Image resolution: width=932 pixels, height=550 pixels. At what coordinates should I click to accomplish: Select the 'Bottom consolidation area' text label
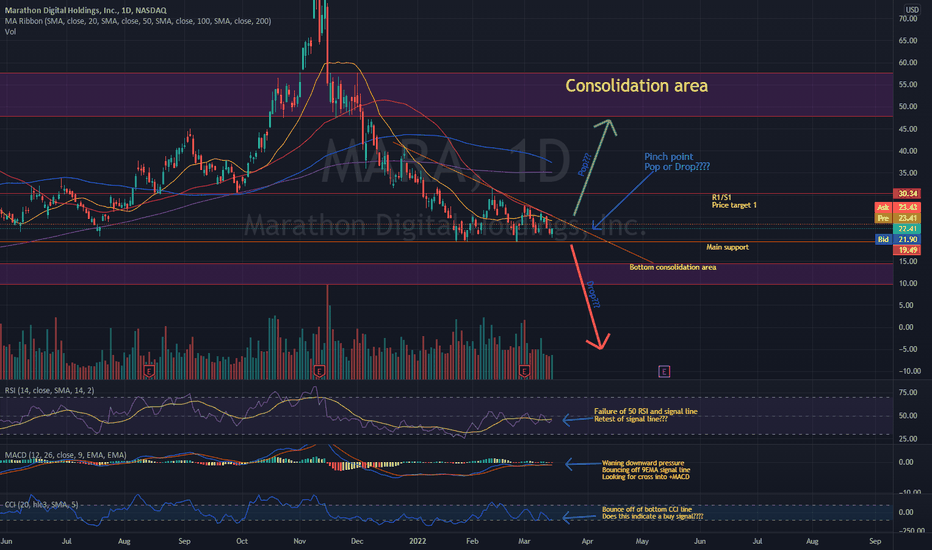click(673, 267)
